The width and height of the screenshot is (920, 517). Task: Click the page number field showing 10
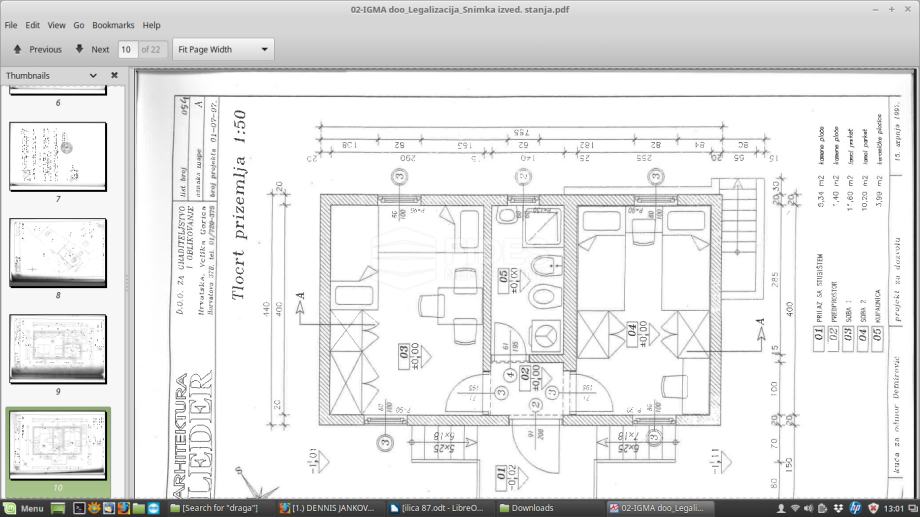(x=128, y=49)
